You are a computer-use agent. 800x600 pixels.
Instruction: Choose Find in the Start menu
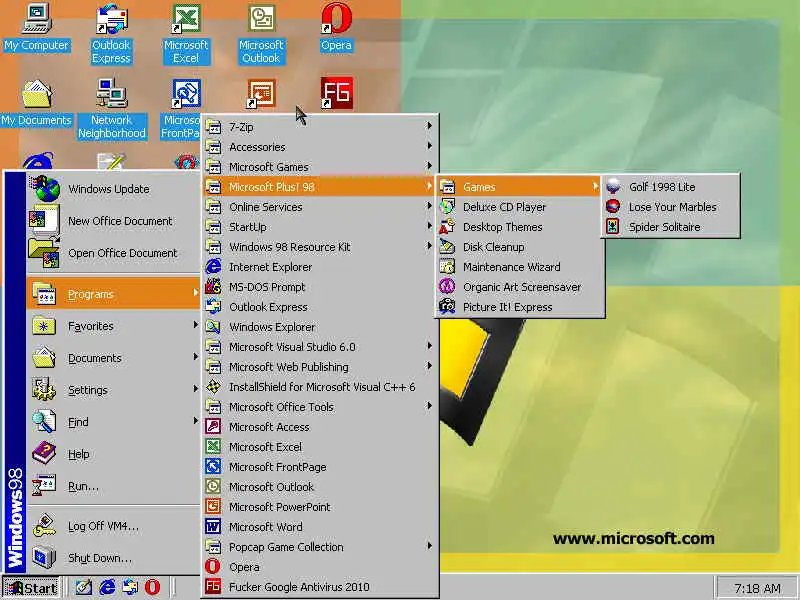(113, 422)
